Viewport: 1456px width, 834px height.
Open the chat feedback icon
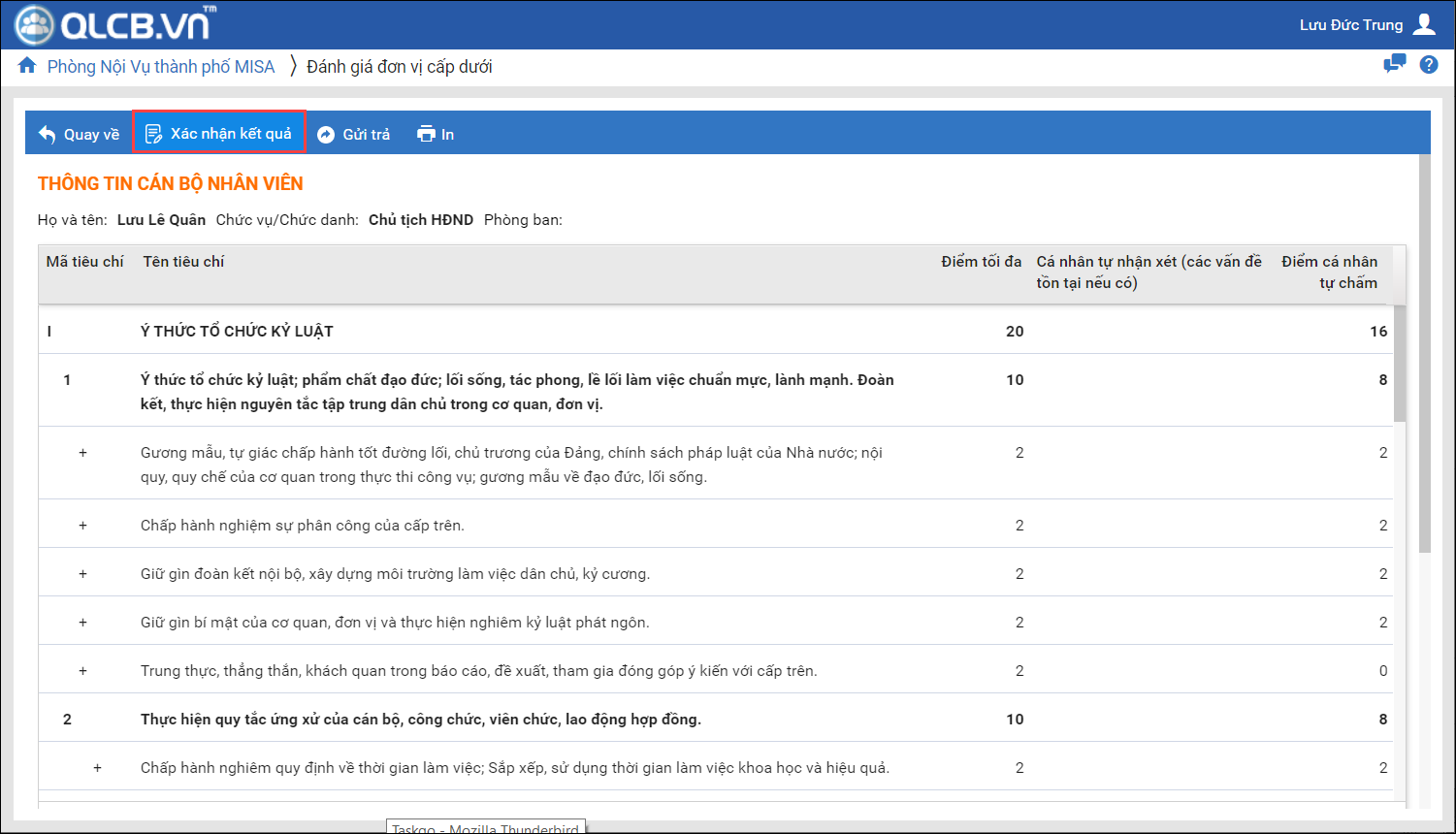point(1394,64)
